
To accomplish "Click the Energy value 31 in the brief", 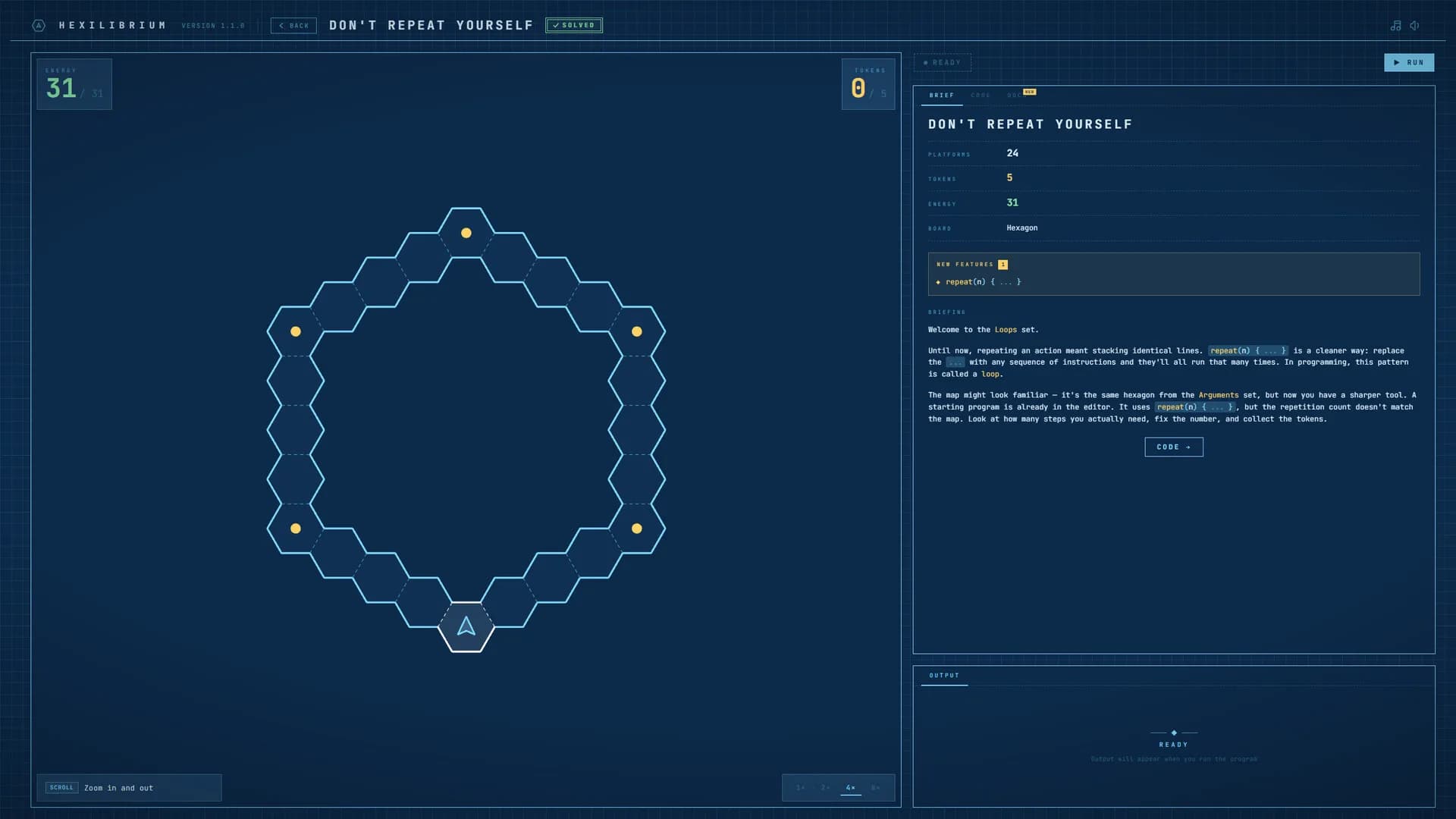I will point(1012,202).
